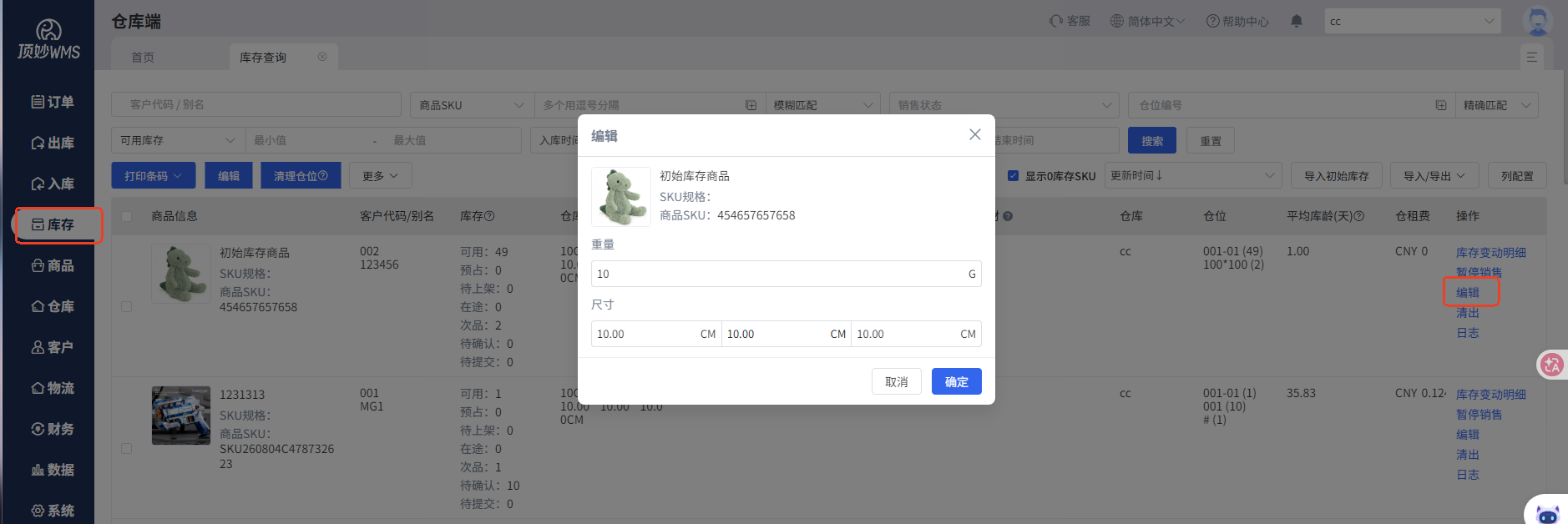Check the 1231313 row checkbox
This screenshot has height=524, width=1568.
tap(127, 448)
